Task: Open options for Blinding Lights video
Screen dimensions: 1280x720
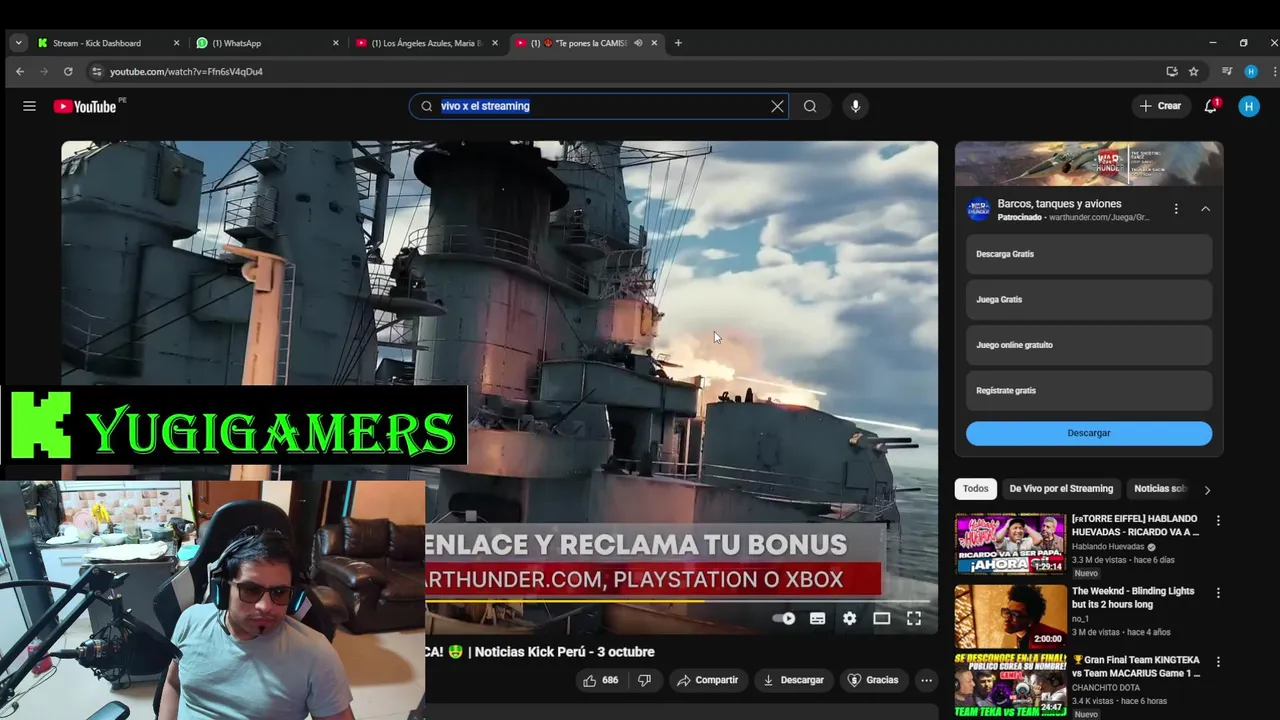Action: [x=1218, y=592]
